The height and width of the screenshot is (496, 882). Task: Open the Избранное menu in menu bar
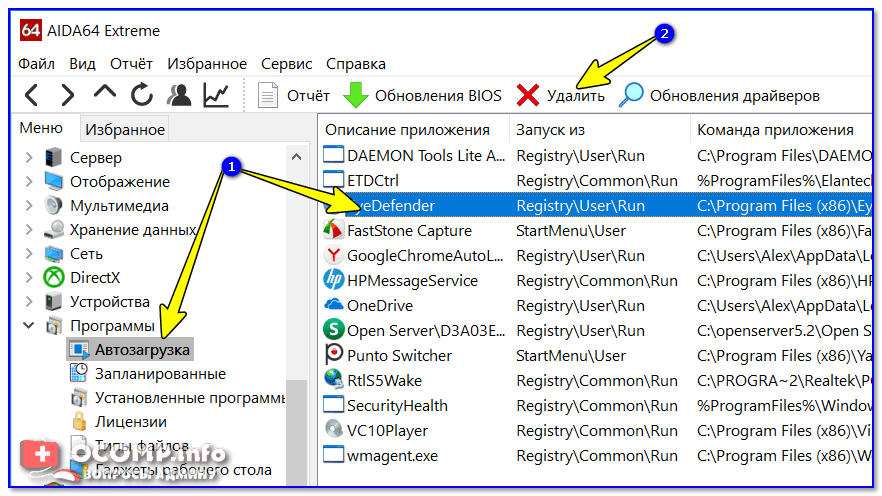coord(207,64)
